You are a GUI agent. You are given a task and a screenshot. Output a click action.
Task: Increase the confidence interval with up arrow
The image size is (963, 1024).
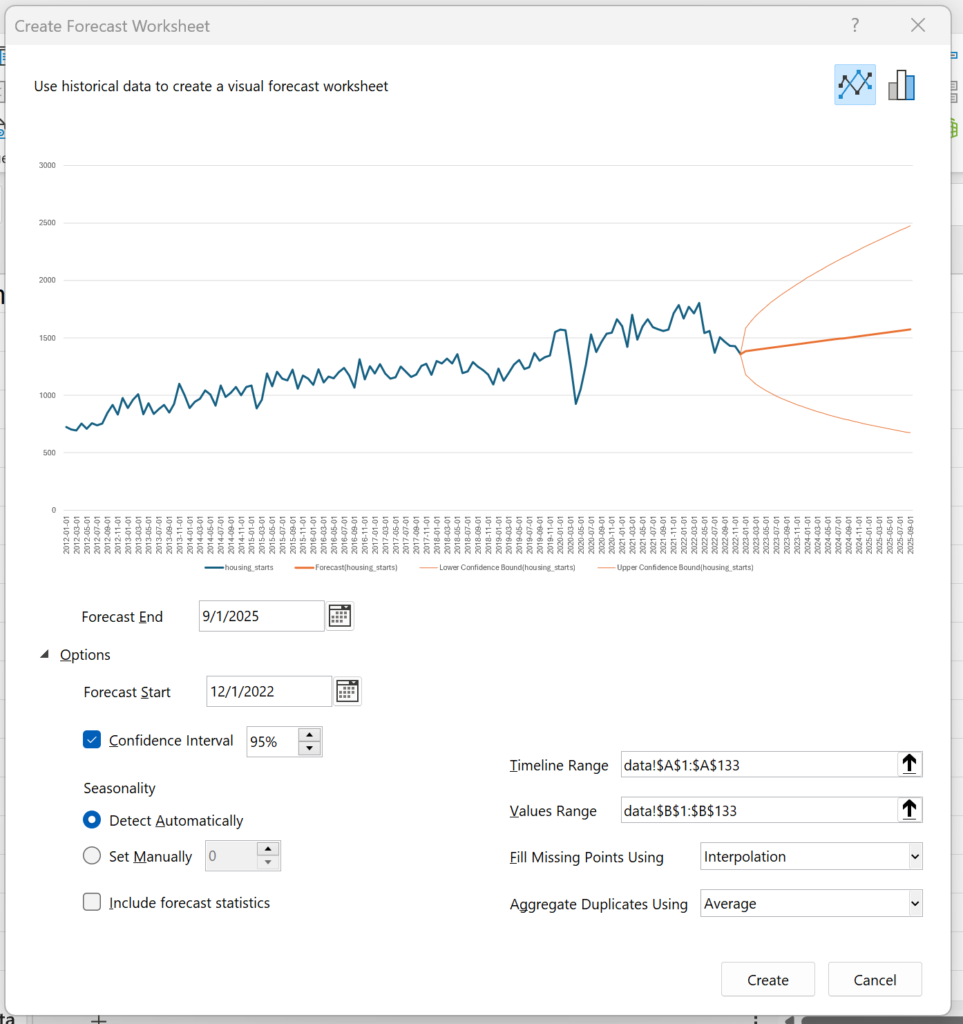point(310,735)
